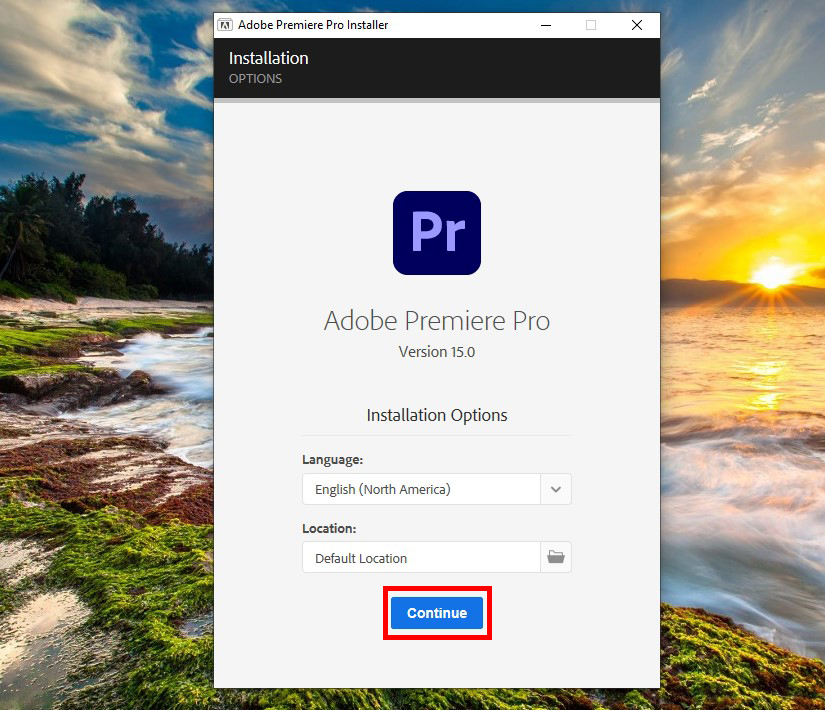The height and width of the screenshot is (710, 825).
Task: Close the Adobe Premiere Pro Installer
Action: (637, 25)
